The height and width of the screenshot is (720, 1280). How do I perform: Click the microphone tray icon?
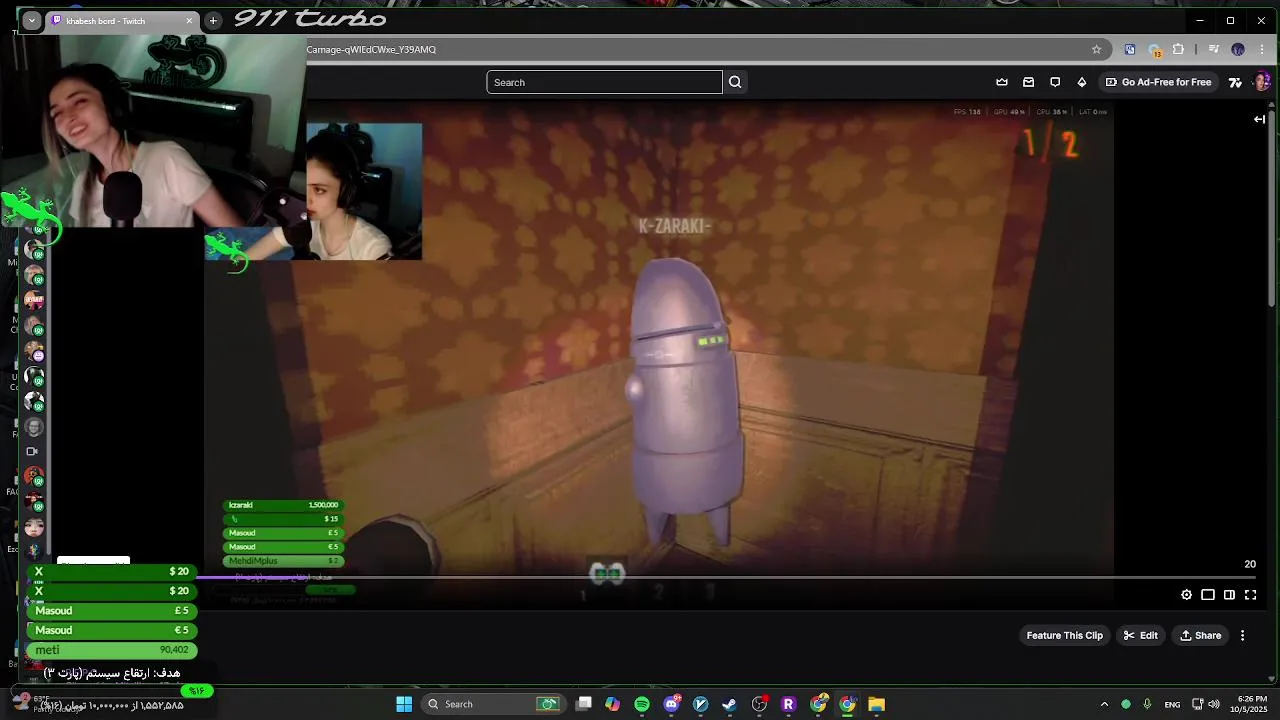[1147, 704]
